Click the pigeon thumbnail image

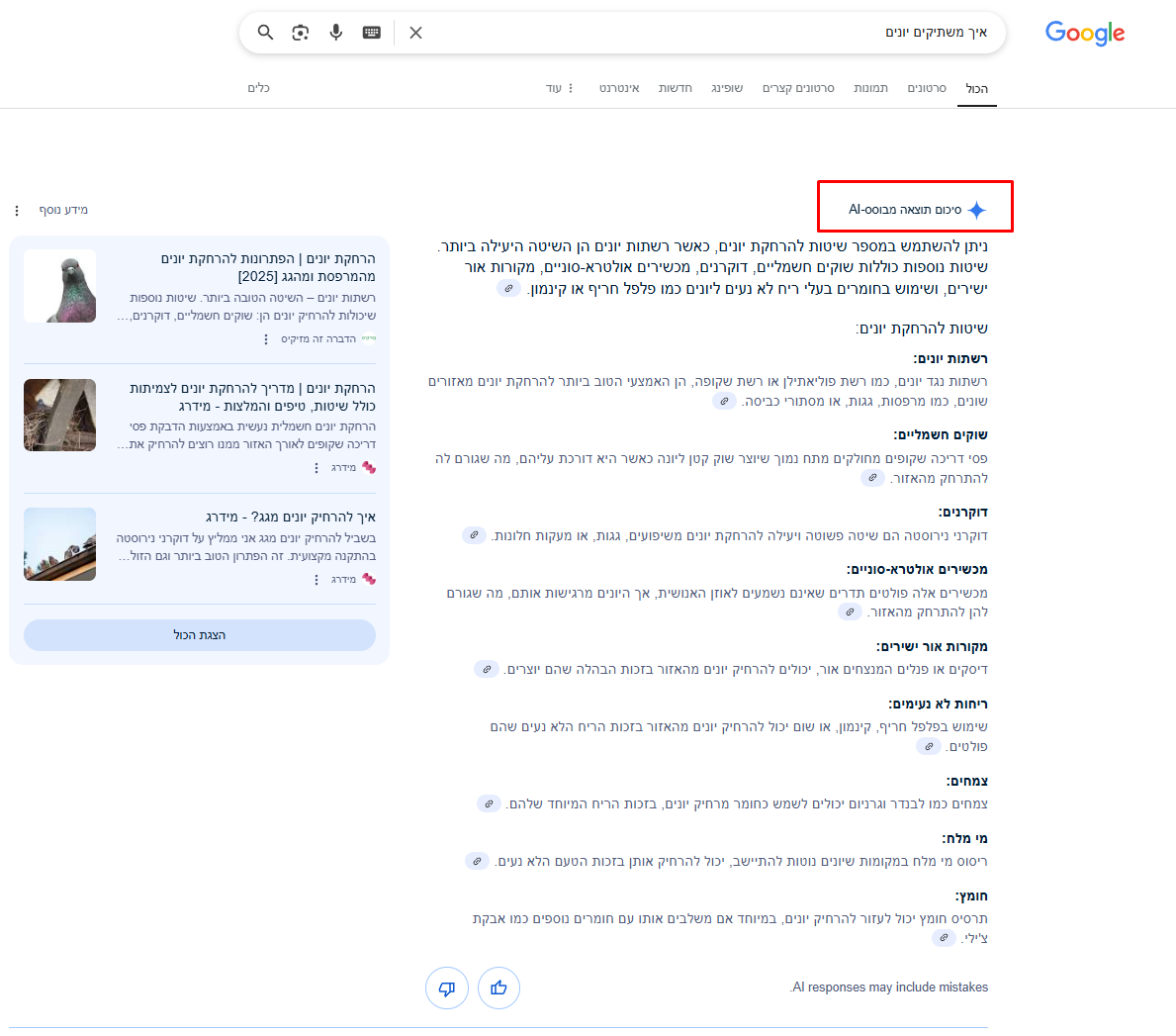pyautogui.click(x=60, y=286)
